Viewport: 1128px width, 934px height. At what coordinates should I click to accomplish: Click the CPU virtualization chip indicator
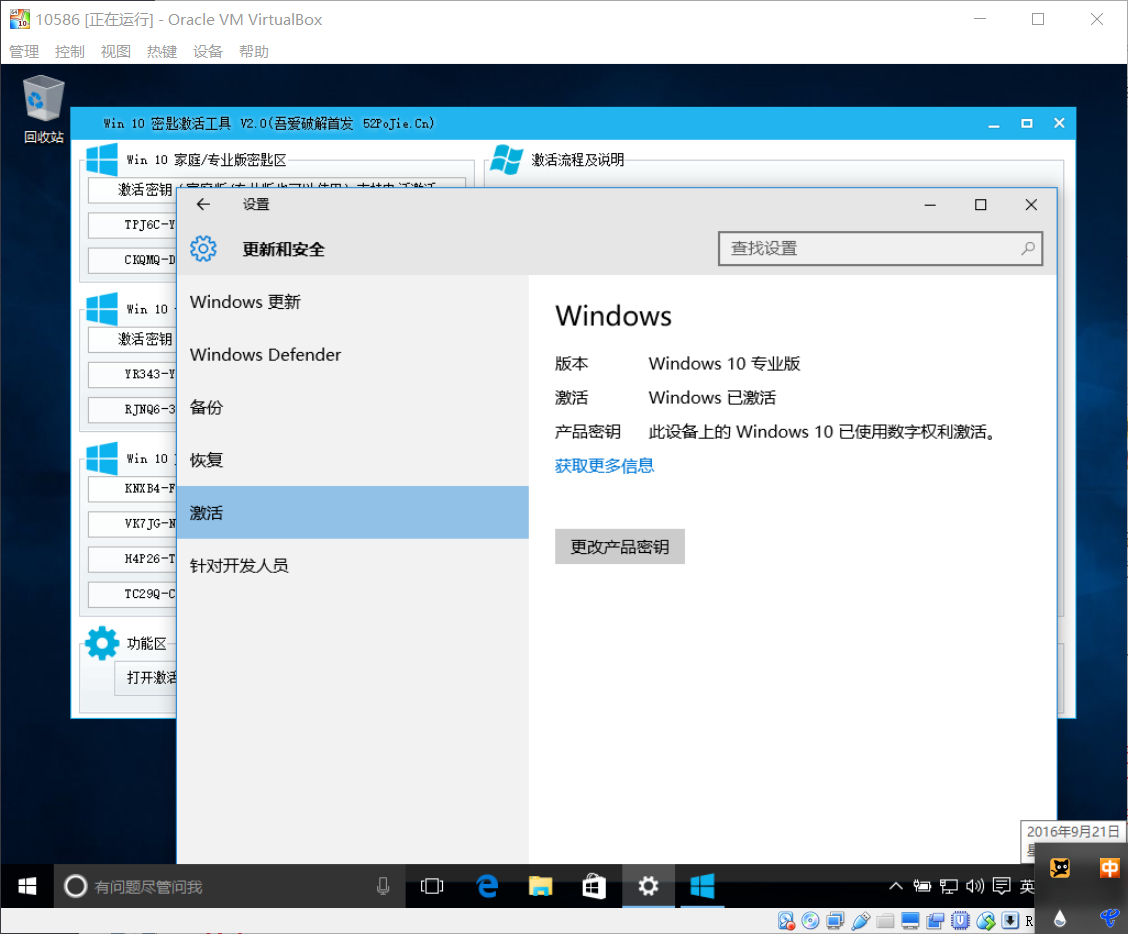tap(960, 920)
